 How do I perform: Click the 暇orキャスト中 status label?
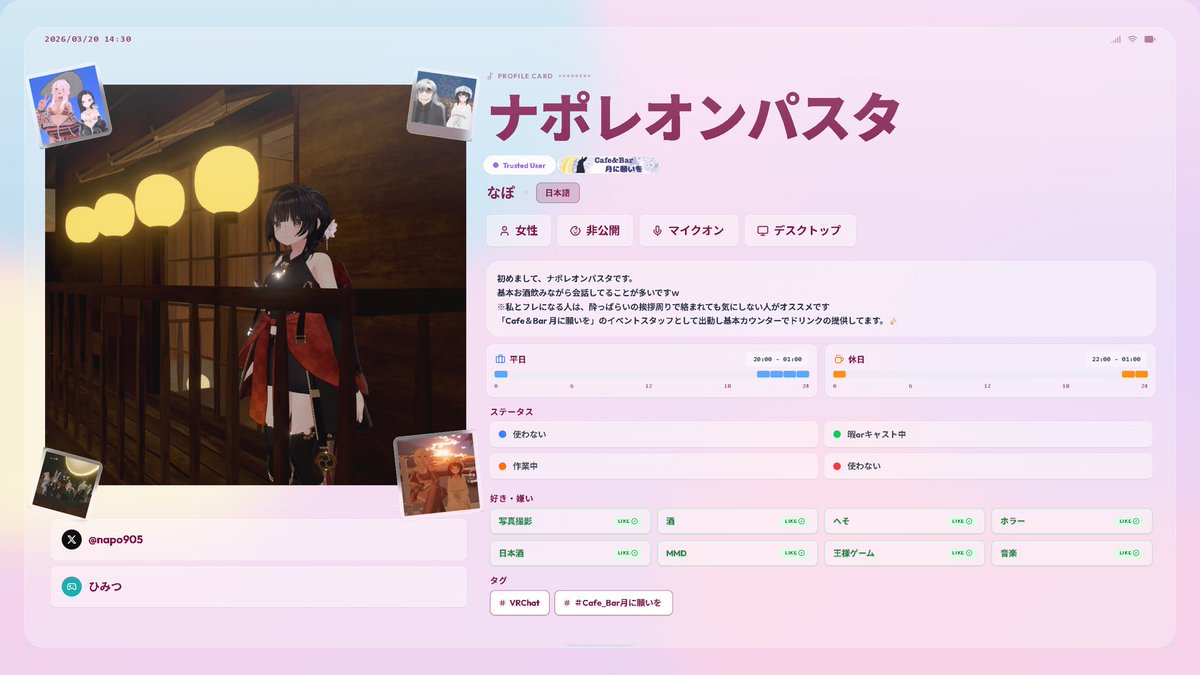click(x=876, y=435)
